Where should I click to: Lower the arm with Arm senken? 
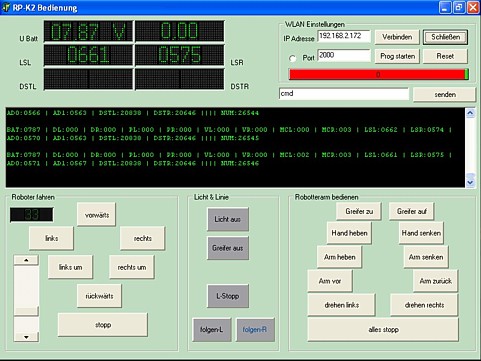pos(426,257)
